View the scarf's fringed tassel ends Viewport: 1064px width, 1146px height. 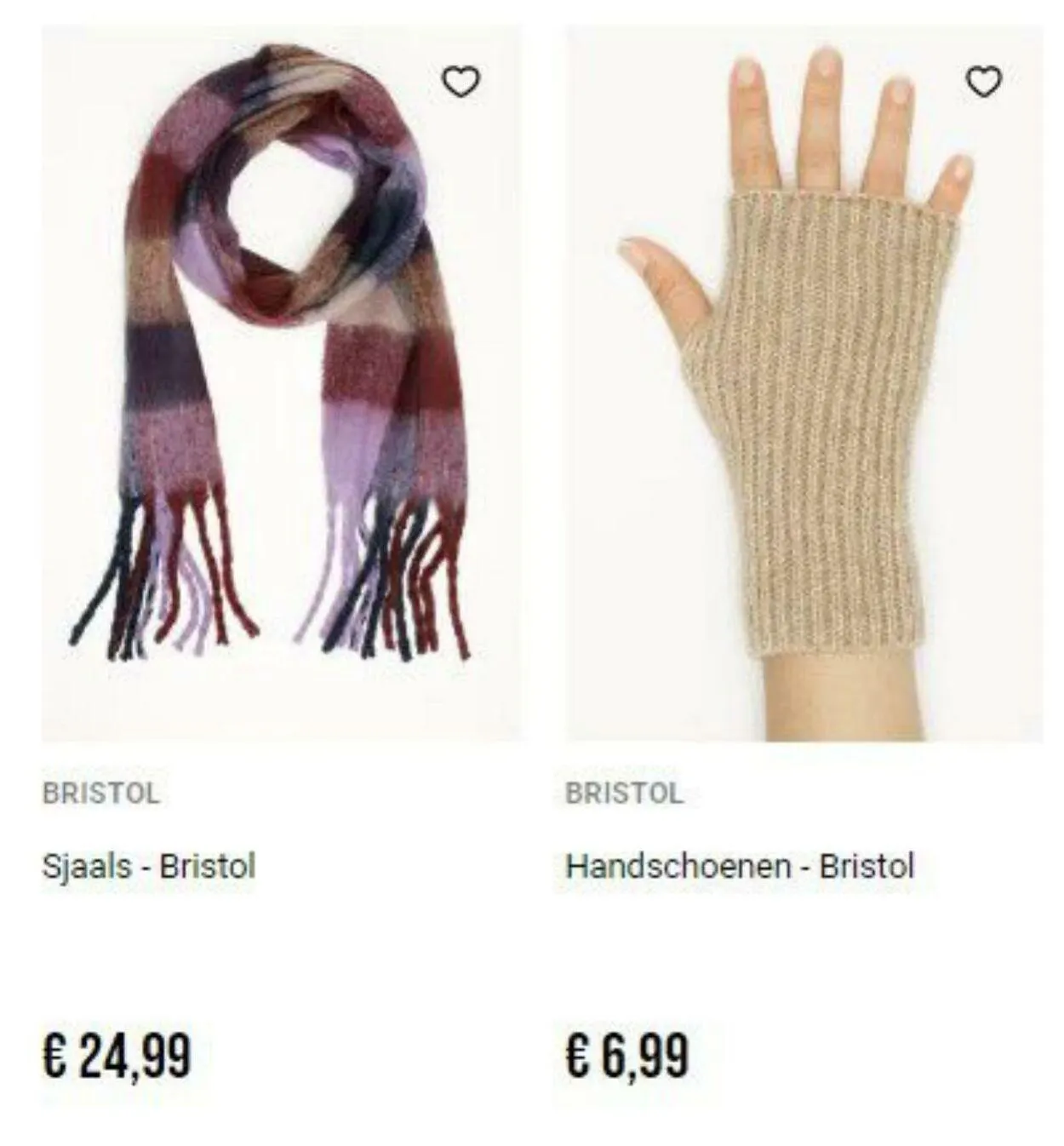click(x=271, y=576)
